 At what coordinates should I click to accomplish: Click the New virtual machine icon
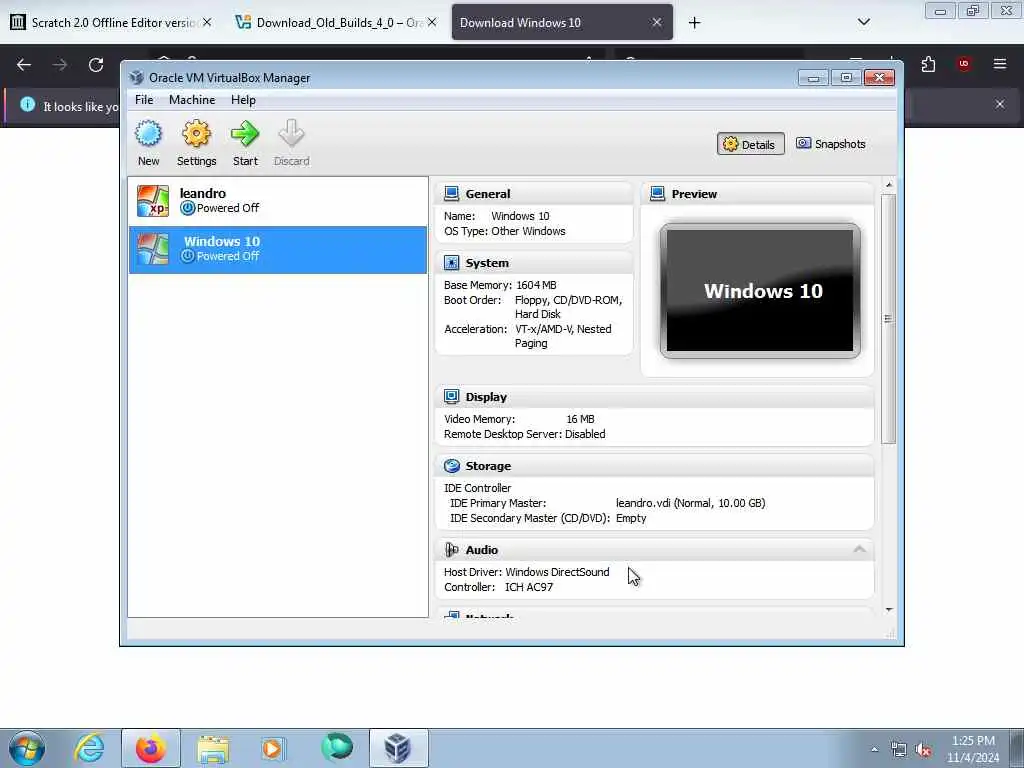(x=148, y=133)
